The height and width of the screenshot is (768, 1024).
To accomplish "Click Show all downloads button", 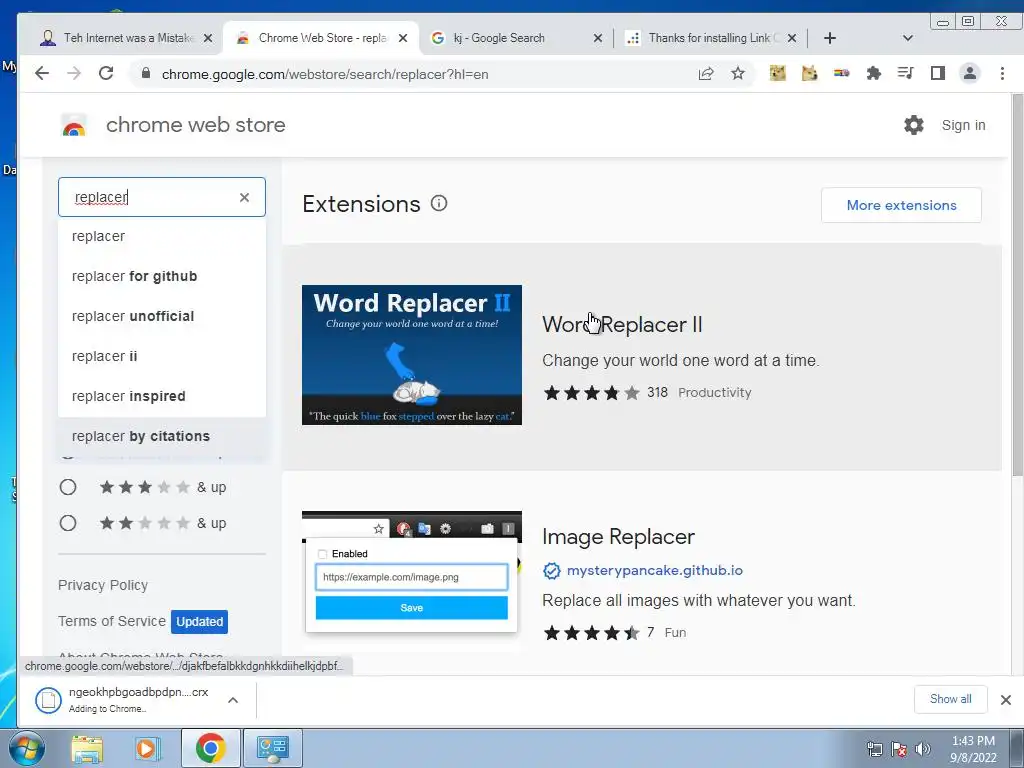I will pyautogui.click(x=950, y=699).
